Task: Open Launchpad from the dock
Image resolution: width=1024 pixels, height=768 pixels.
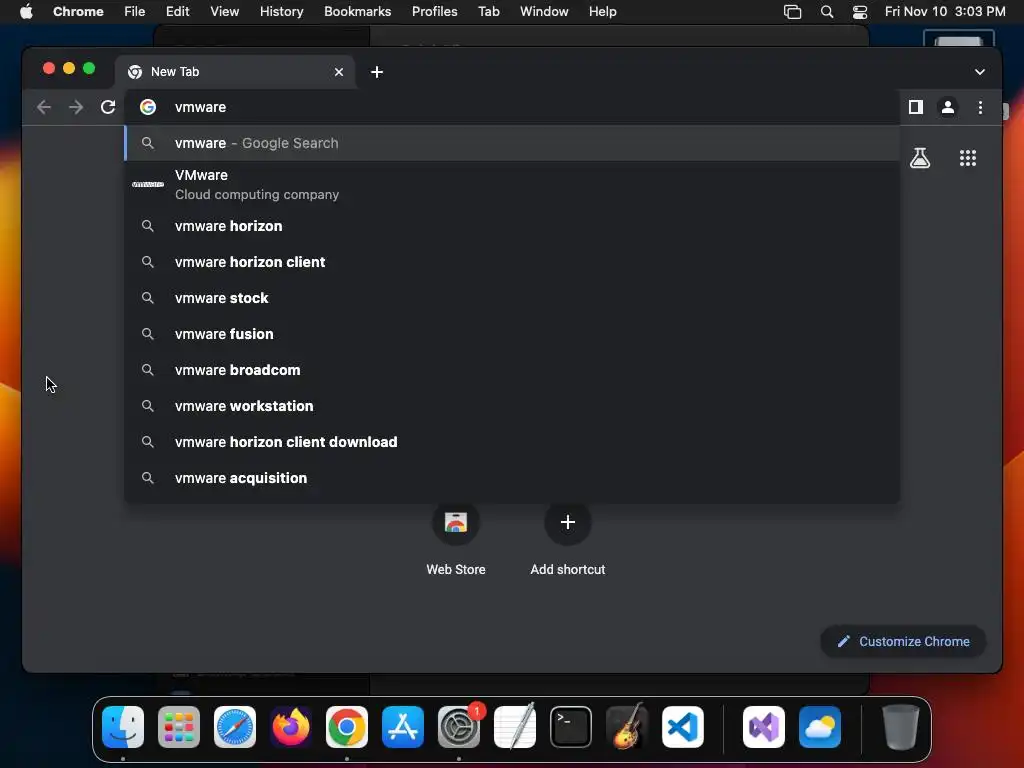Action: (179, 727)
